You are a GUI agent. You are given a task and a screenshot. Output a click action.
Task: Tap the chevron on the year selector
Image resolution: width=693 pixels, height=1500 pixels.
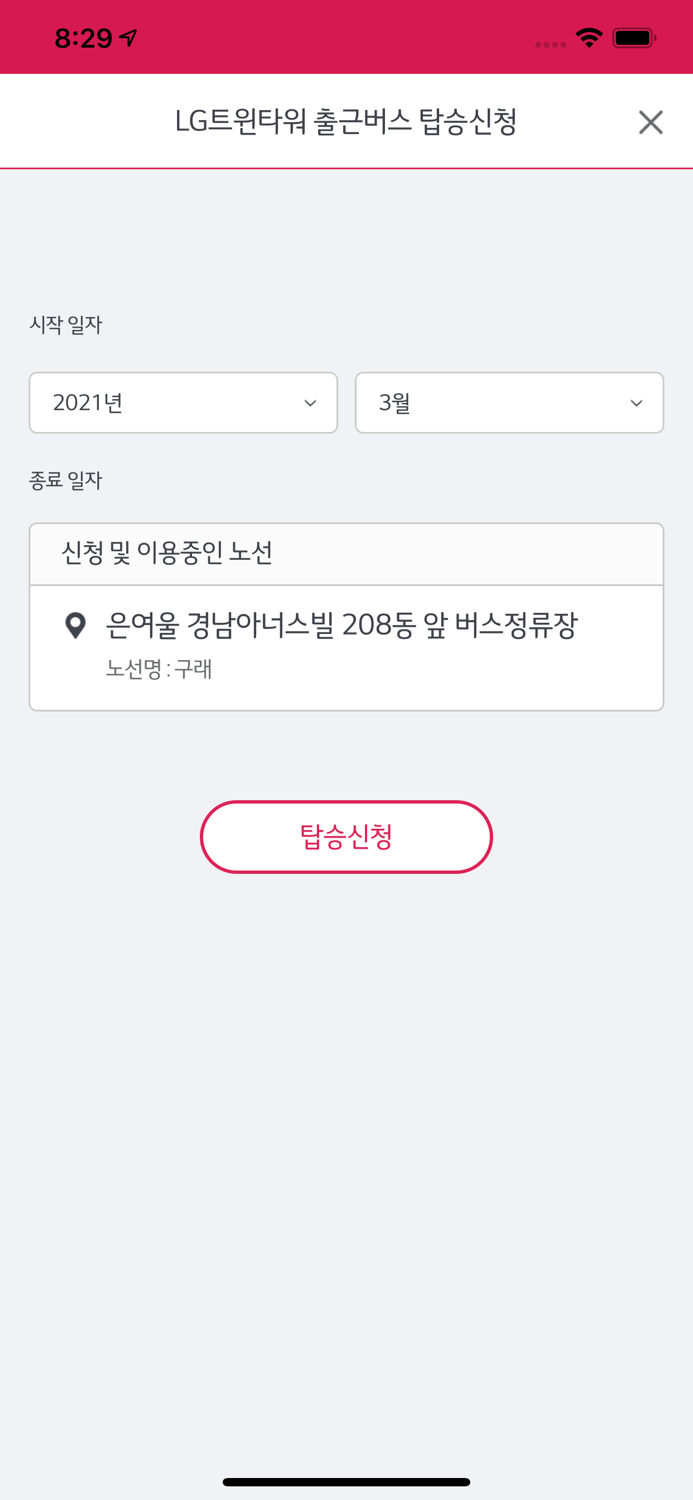(310, 403)
